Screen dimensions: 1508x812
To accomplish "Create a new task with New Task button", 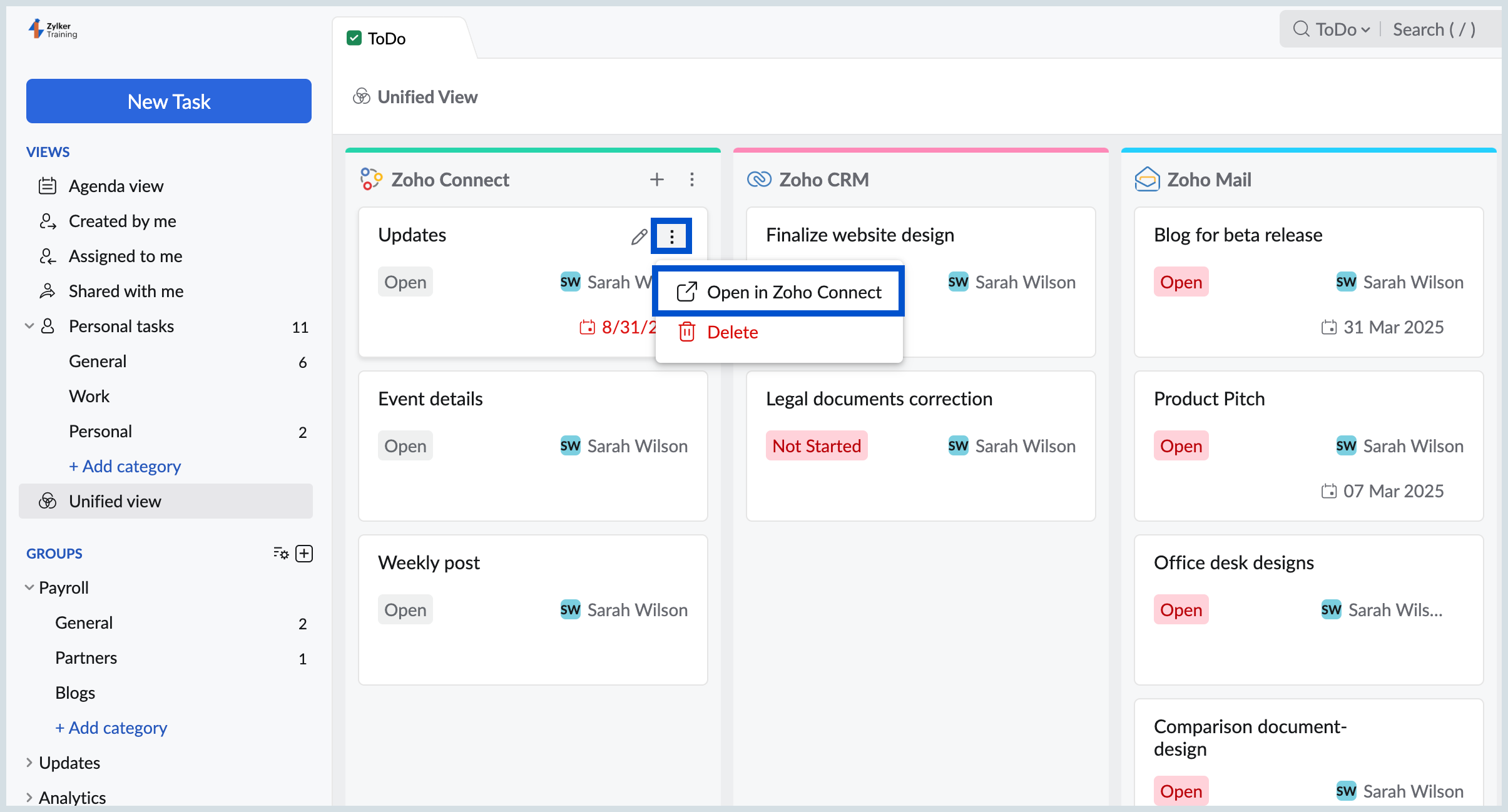I will coord(169,101).
